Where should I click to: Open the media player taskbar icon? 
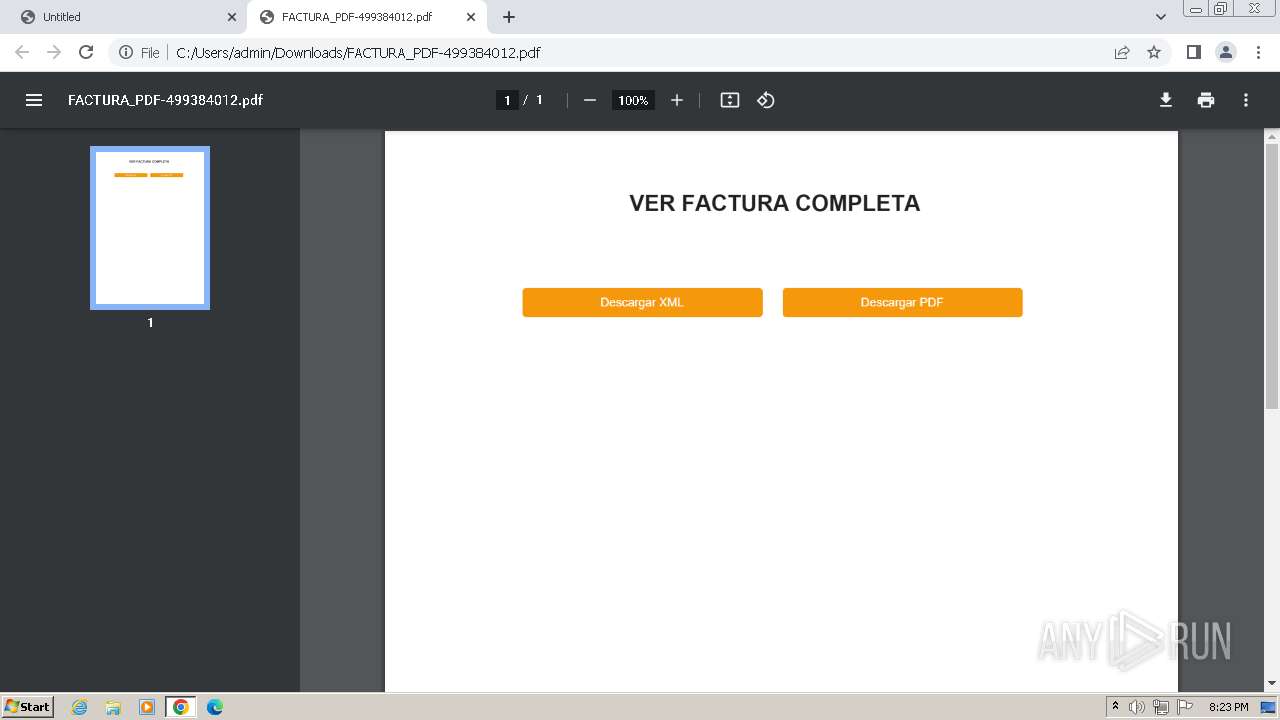click(x=147, y=707)
